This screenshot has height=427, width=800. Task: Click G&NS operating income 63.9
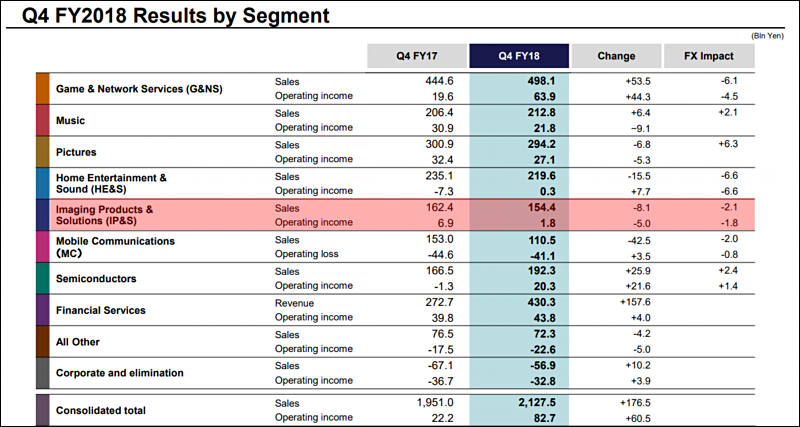(x=543, y=95)
